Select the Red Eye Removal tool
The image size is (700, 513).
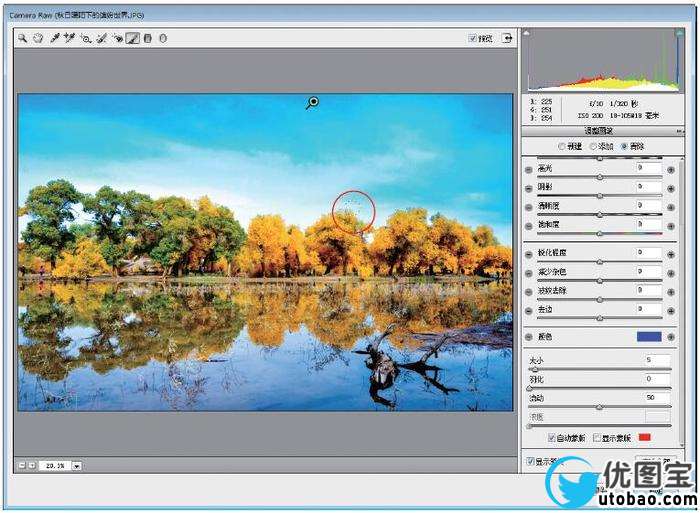click(x=117, y=38)
